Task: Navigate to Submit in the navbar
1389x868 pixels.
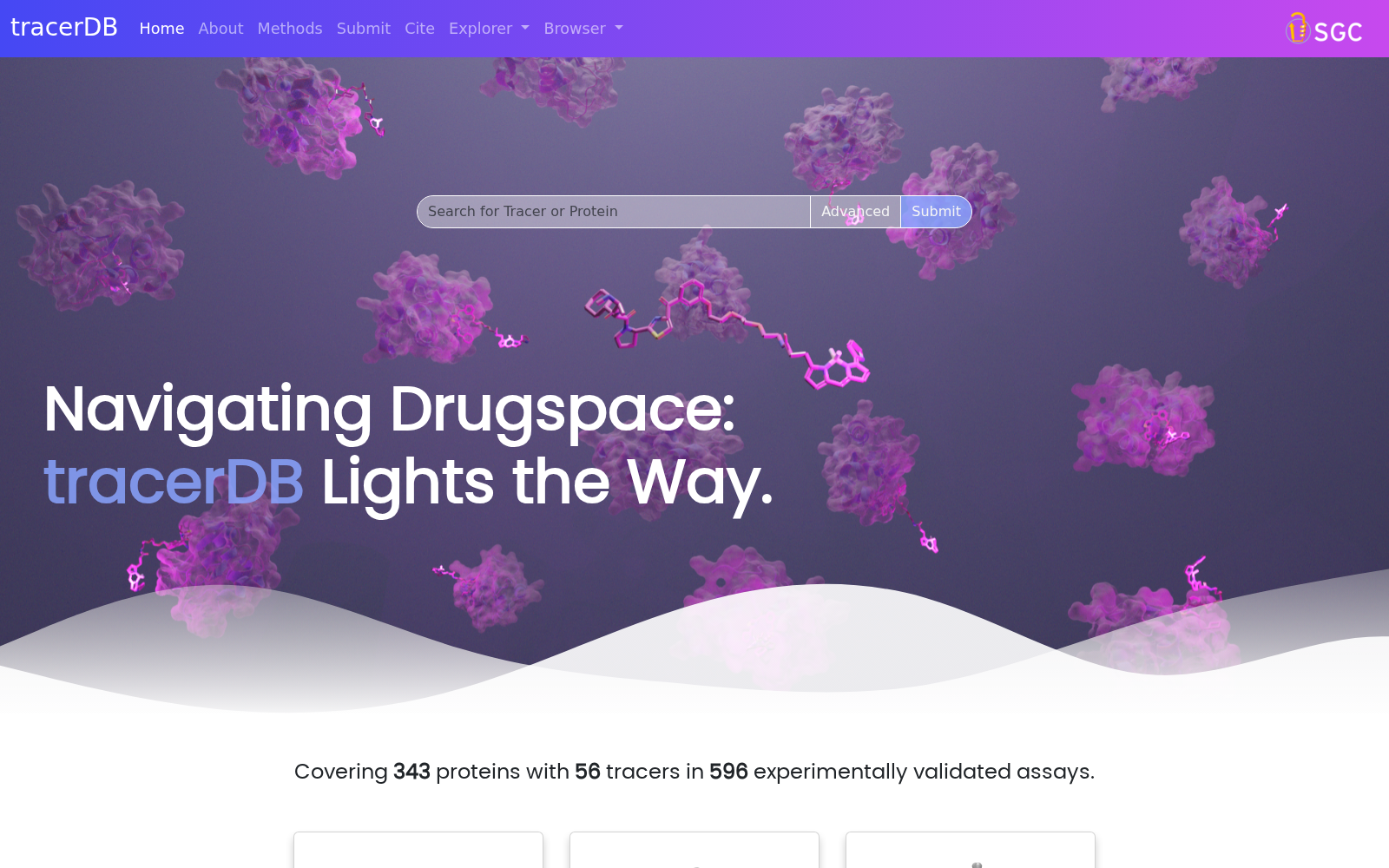Action: click(364, 29)
